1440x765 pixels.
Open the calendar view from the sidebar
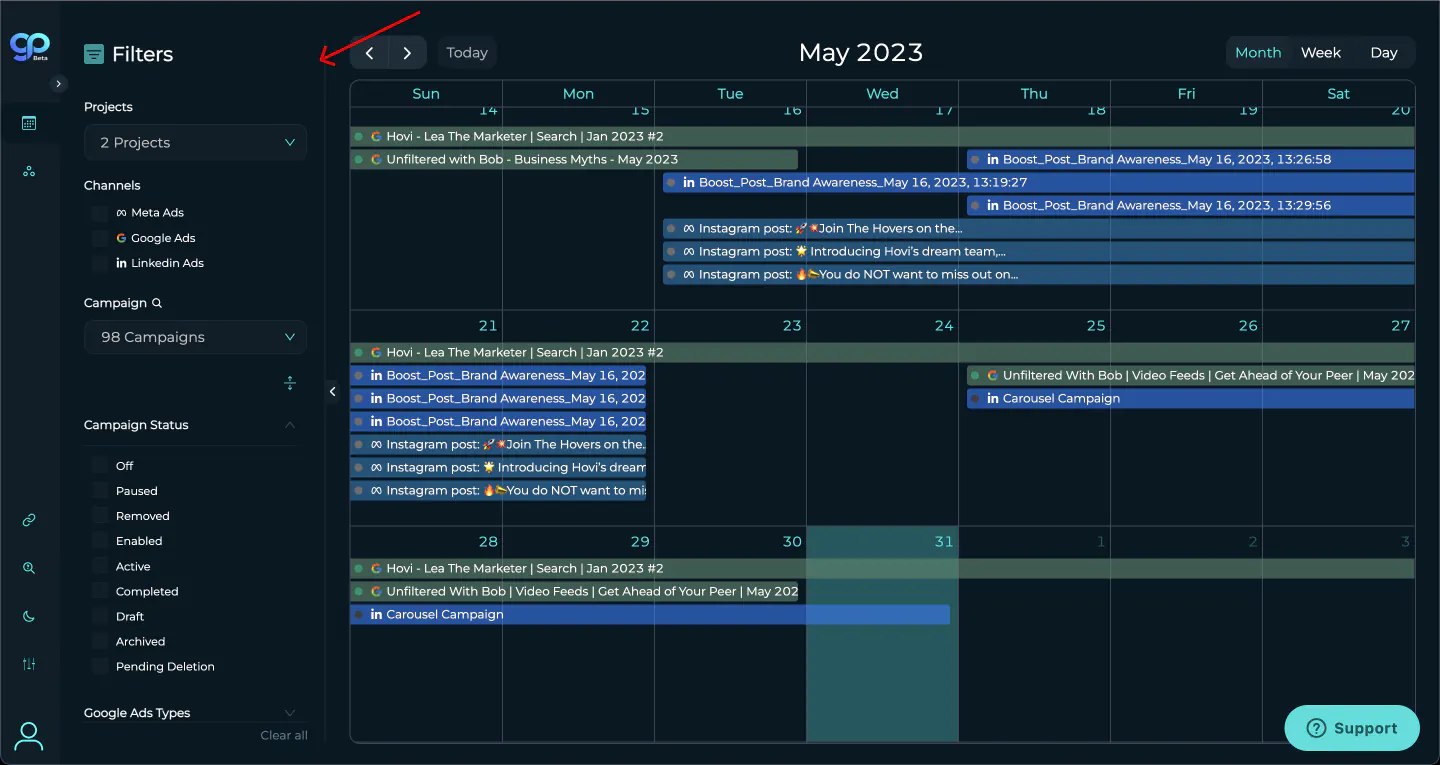[x=29, y=123]
